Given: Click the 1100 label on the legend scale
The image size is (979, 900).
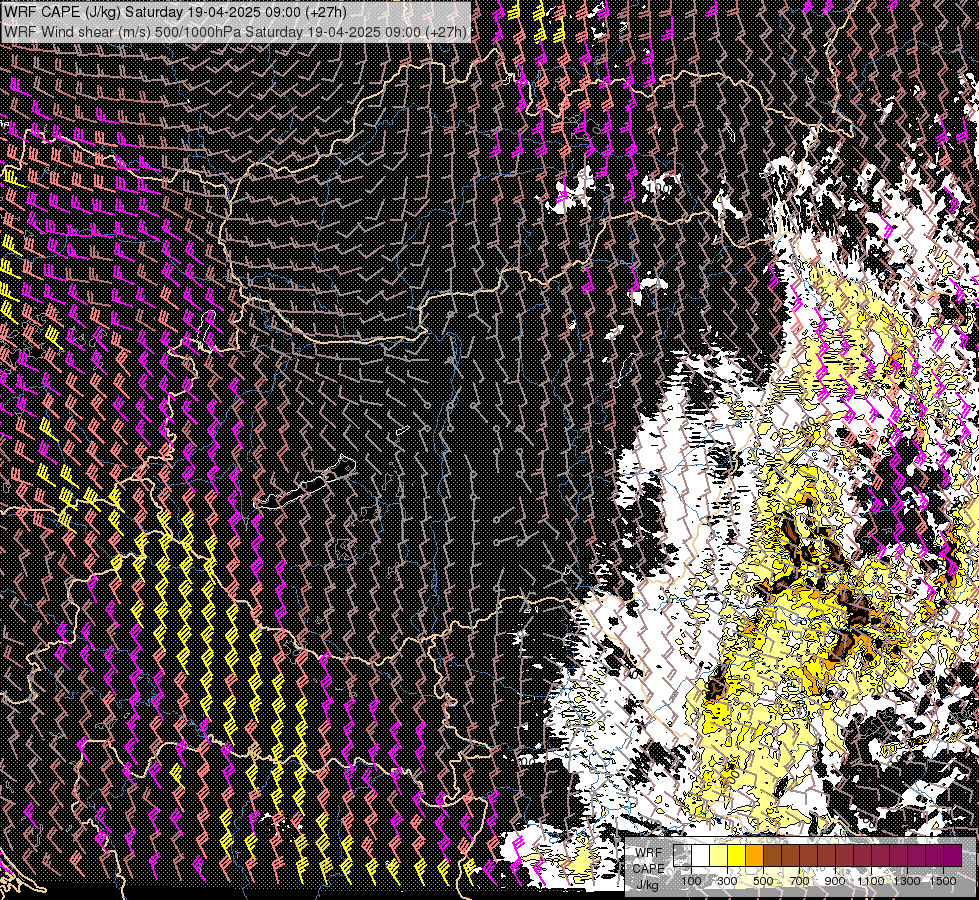Looking at the screenshot, I should (870, 881).
